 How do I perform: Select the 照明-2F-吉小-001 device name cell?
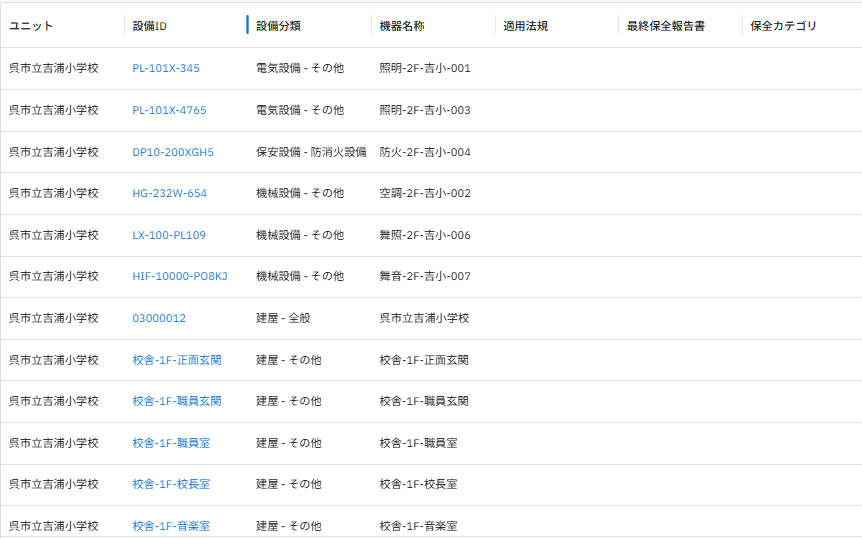pos(425,68)
